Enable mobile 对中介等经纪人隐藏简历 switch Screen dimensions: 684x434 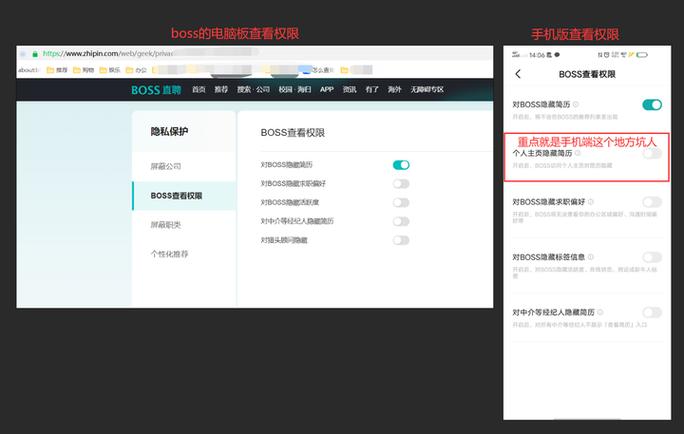(x=652, y=312)
